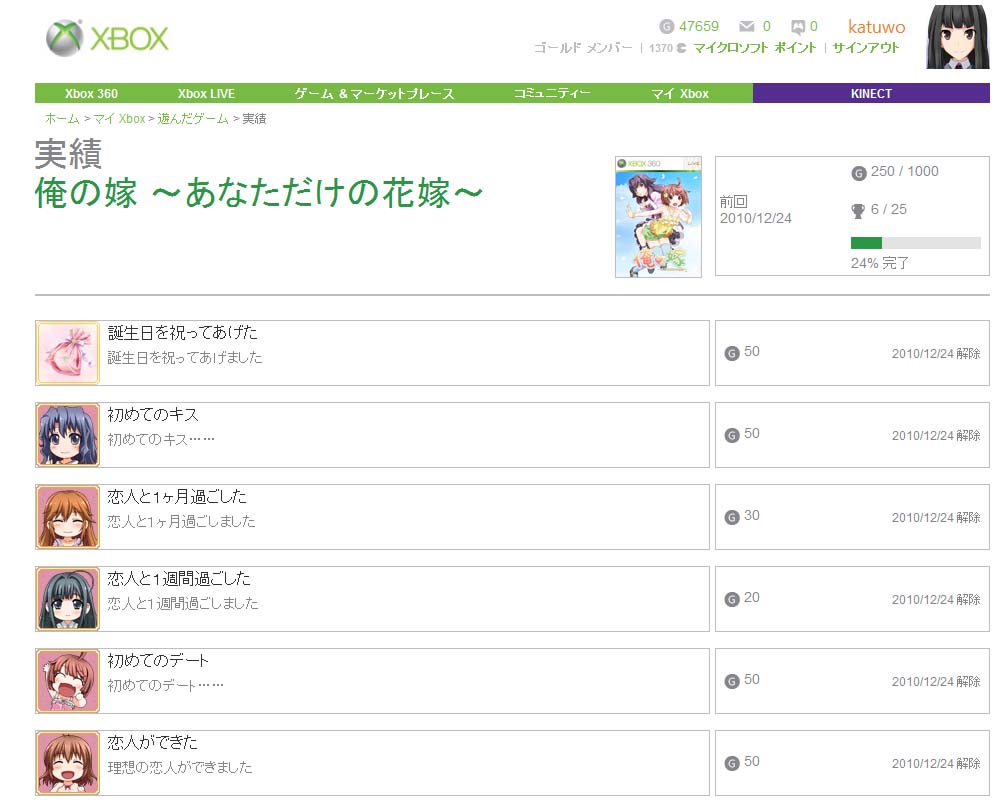Click the 初めてのキス achievement icon
This screenshot has height=806, width=1008.
pyautogui.click(x=68, y=434)
